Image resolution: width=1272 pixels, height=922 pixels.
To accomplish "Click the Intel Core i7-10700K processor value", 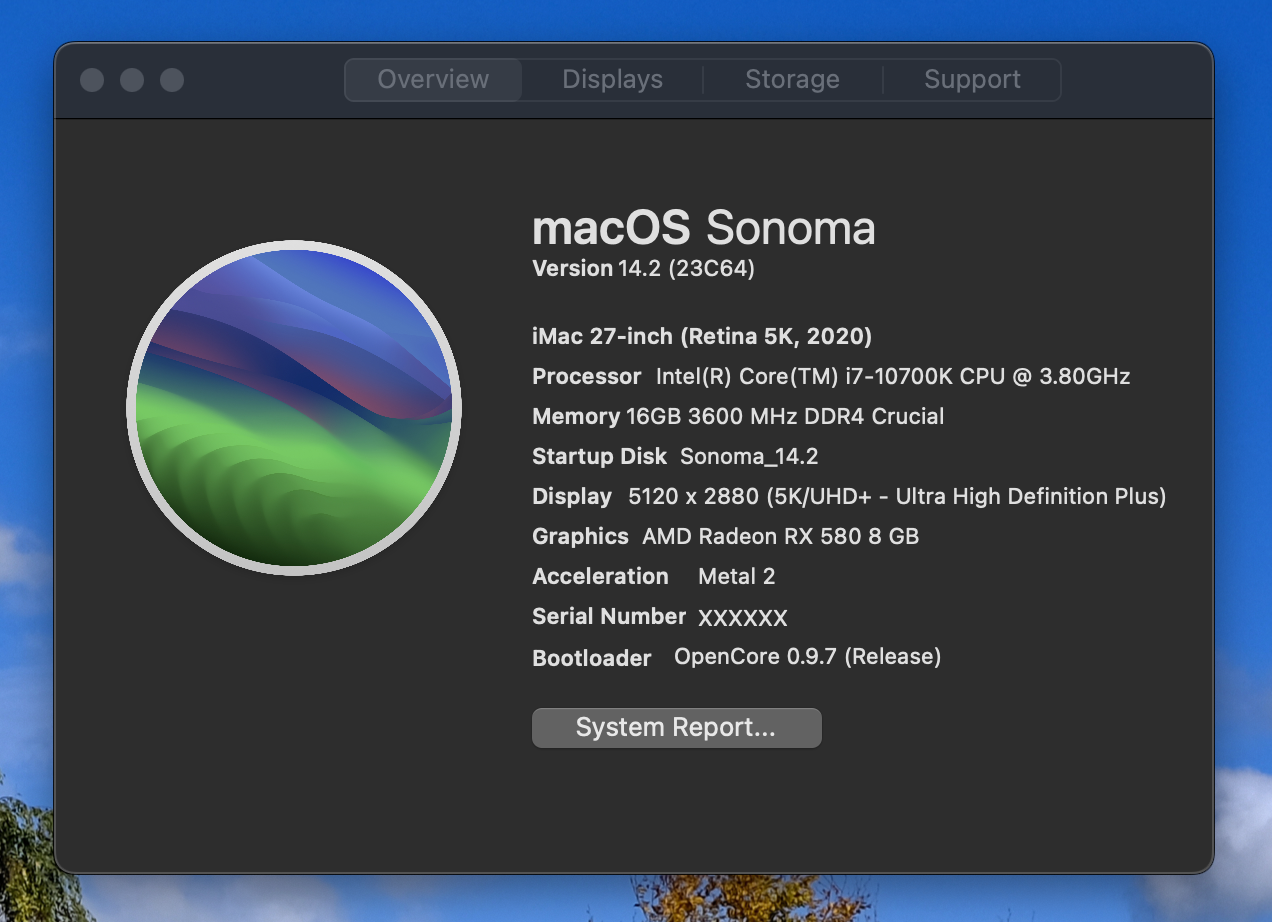I will [x=892, y=377].
